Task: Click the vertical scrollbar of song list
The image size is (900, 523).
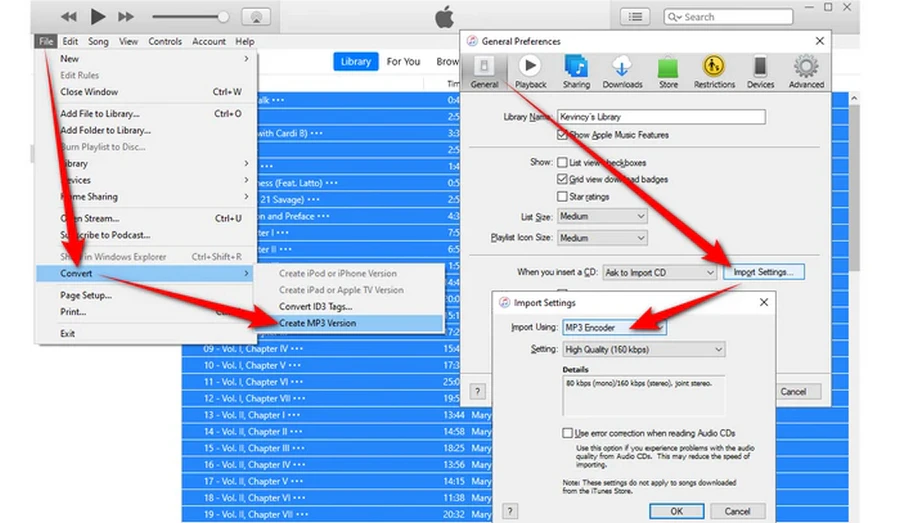Action: [x=854, y=187]
